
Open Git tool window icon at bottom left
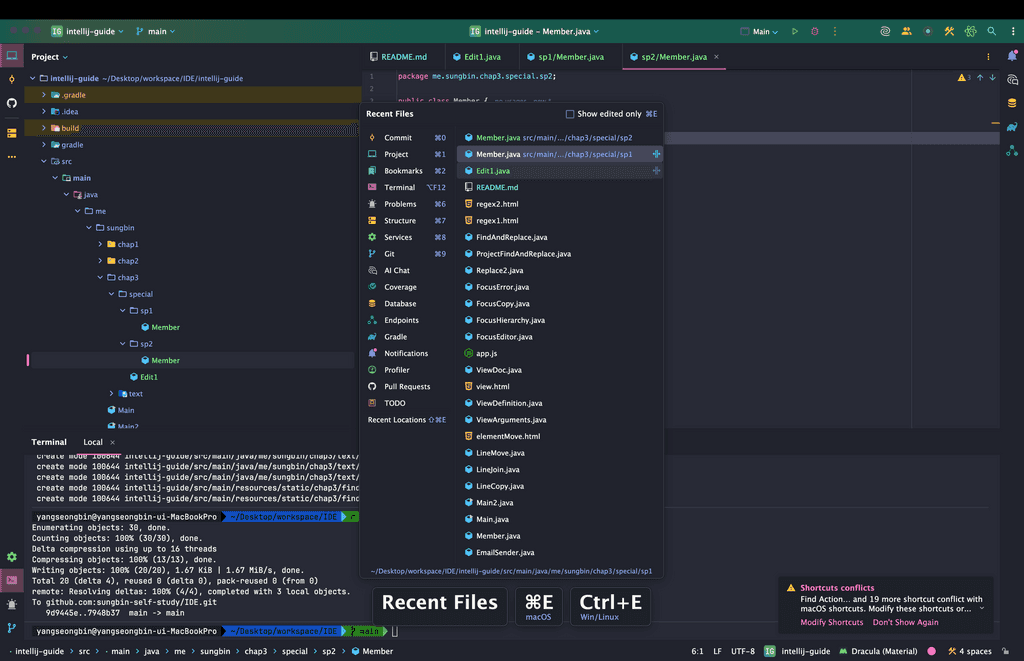click(12, 628)
